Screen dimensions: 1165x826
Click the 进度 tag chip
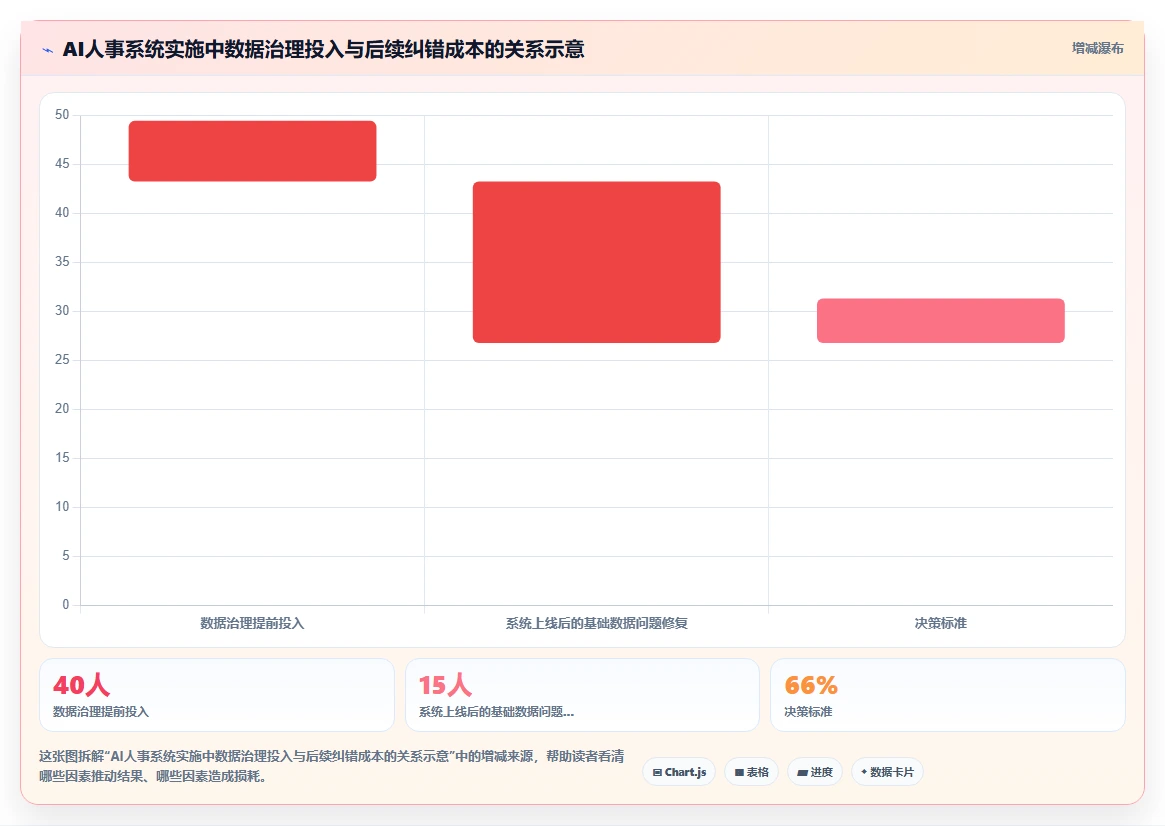815,772
